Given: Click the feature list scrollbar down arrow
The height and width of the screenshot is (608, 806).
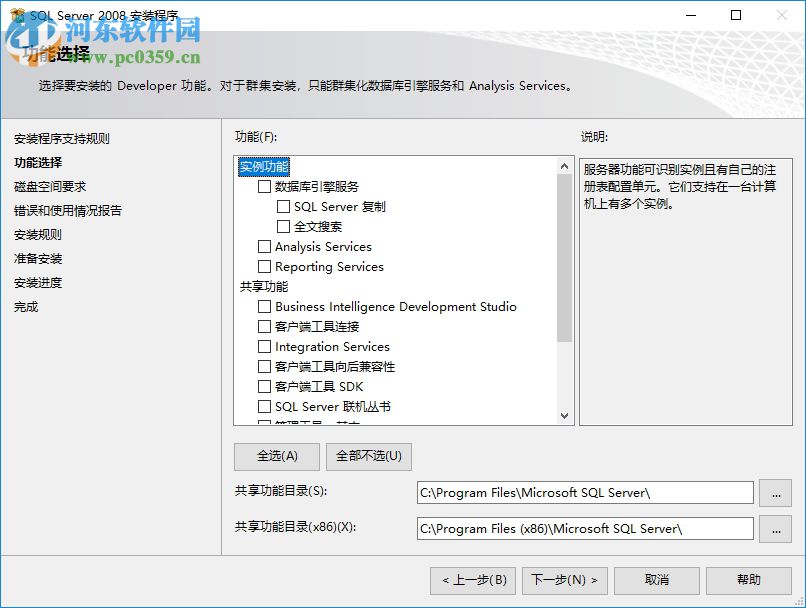Looking at the screenshot, I should coord(563,417).
